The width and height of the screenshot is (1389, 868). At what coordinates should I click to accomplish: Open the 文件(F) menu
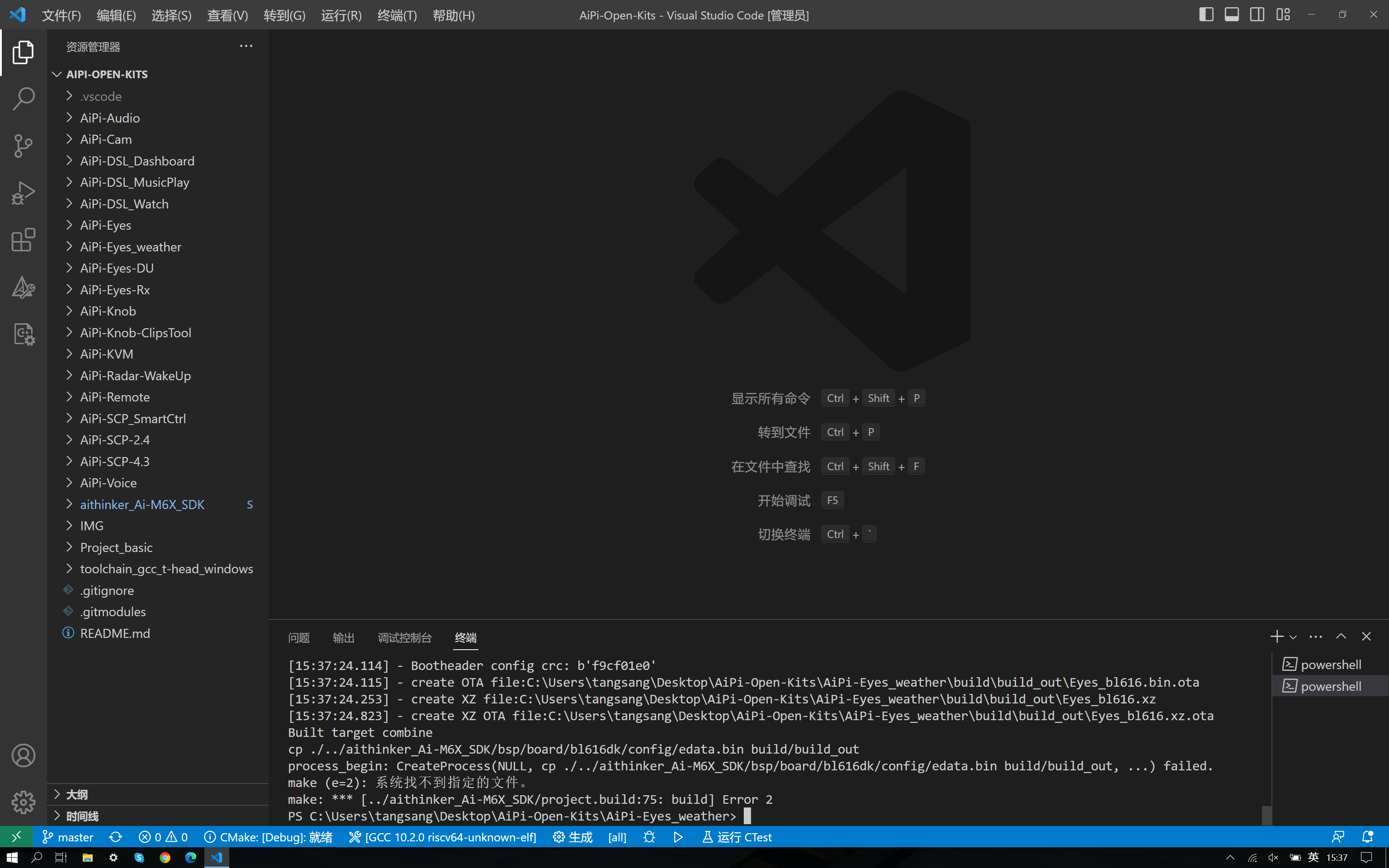[x=61, y=15]
